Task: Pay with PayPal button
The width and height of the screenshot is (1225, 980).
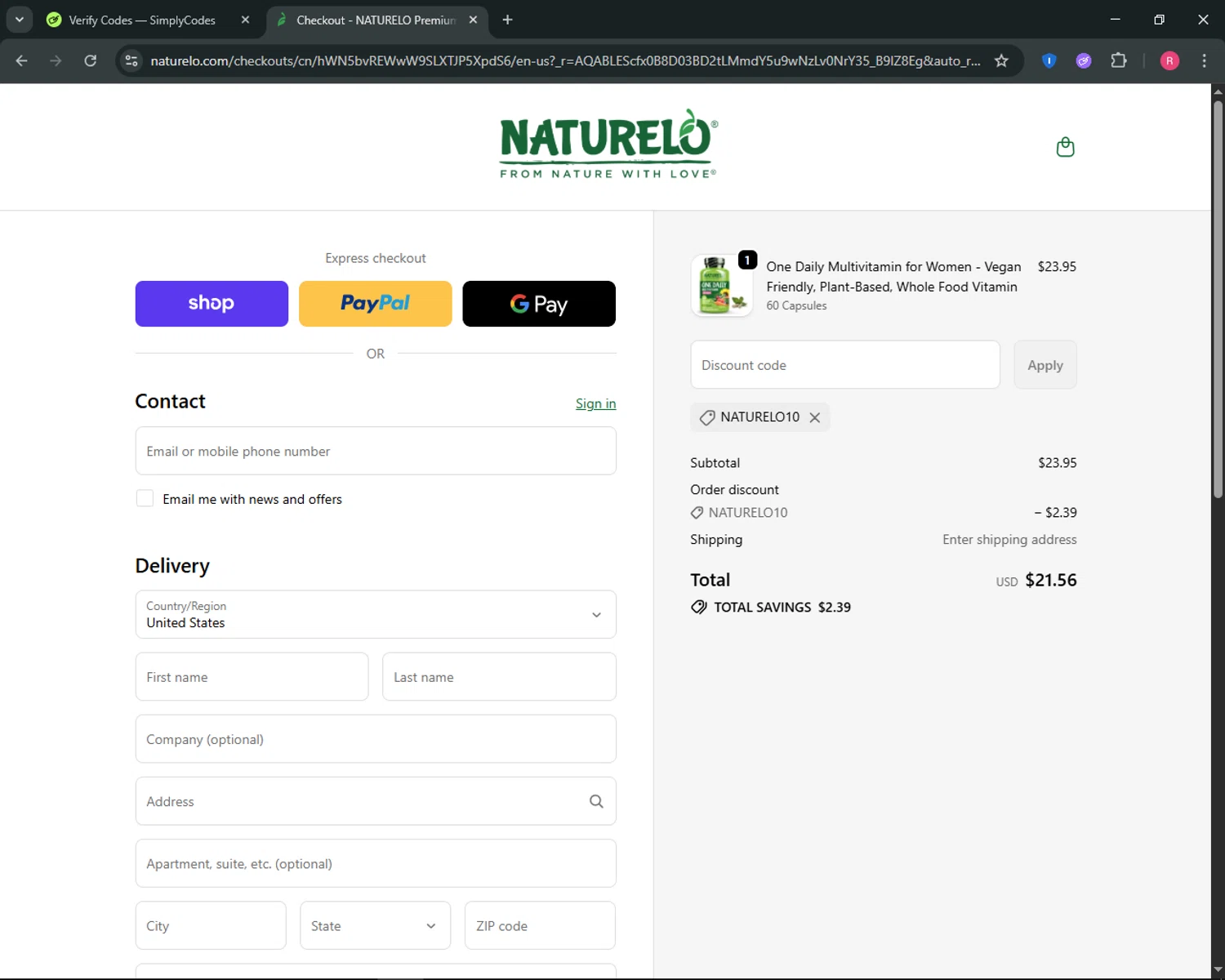Action: tap(376, 304)
